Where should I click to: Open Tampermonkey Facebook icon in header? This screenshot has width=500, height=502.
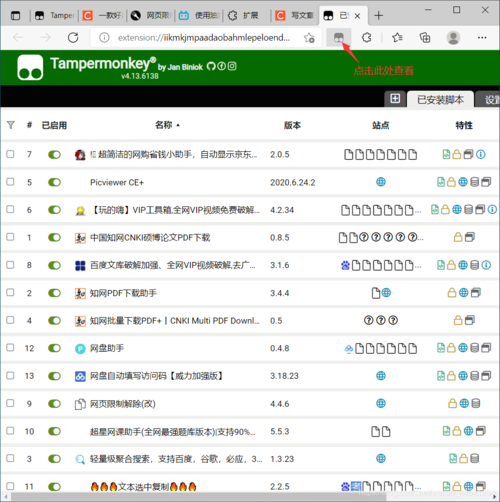221,66
